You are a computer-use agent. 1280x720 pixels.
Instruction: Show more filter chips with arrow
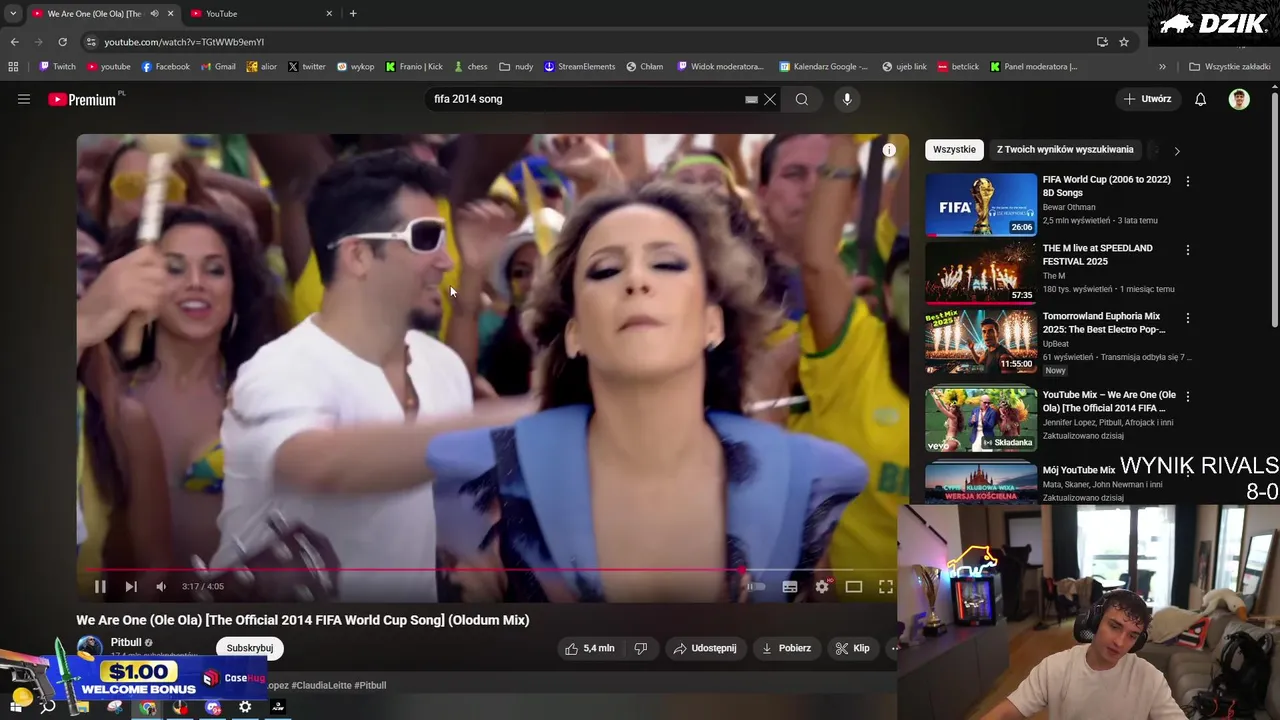[x=1177, y=151]
